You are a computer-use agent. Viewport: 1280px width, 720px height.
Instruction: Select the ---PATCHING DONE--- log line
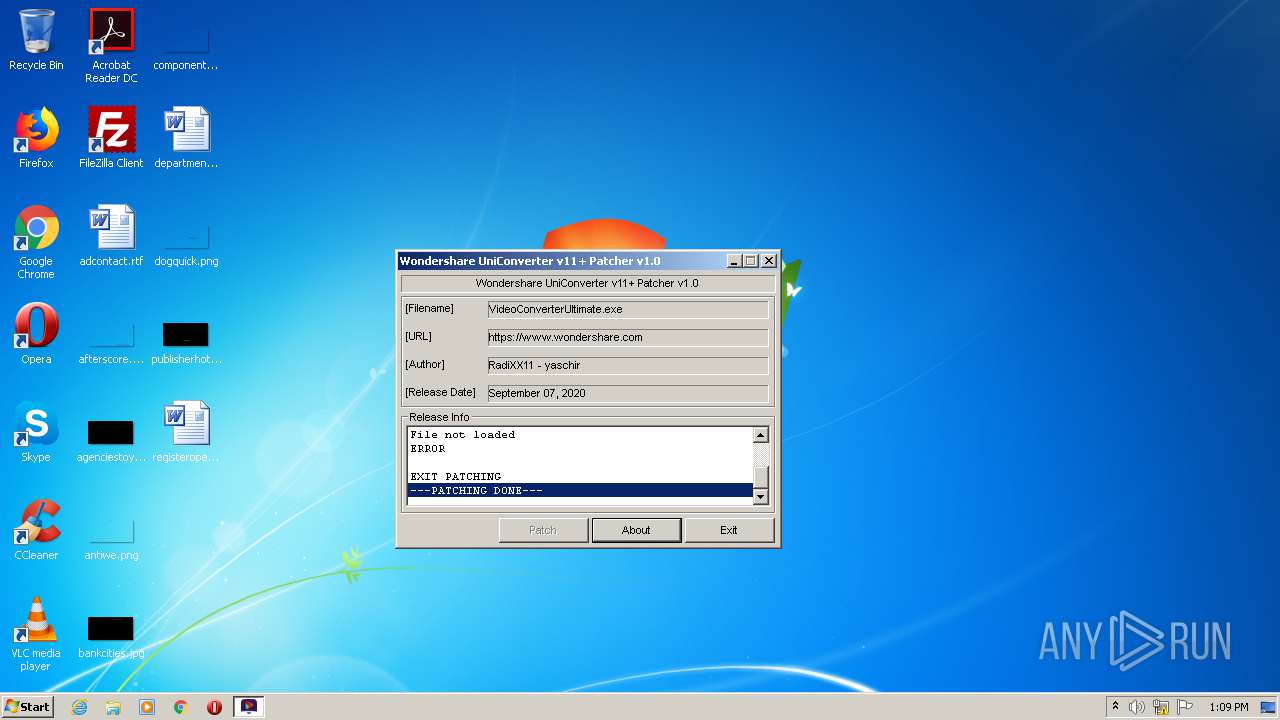(x=580, y=491)
